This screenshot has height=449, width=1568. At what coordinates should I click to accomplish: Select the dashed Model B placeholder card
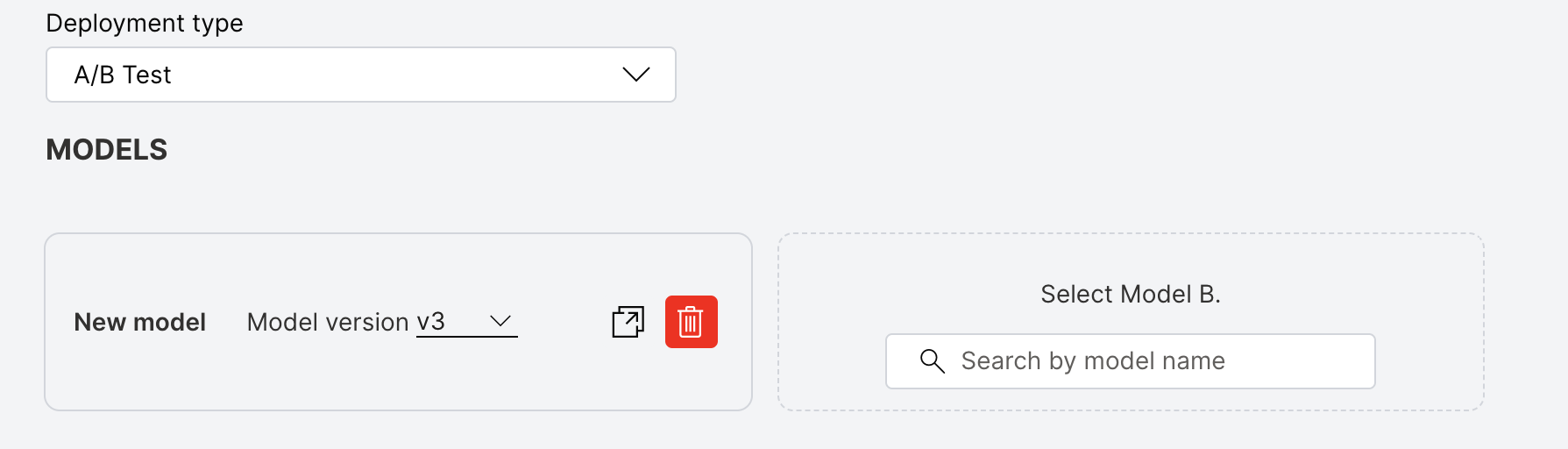[1131, 322]
